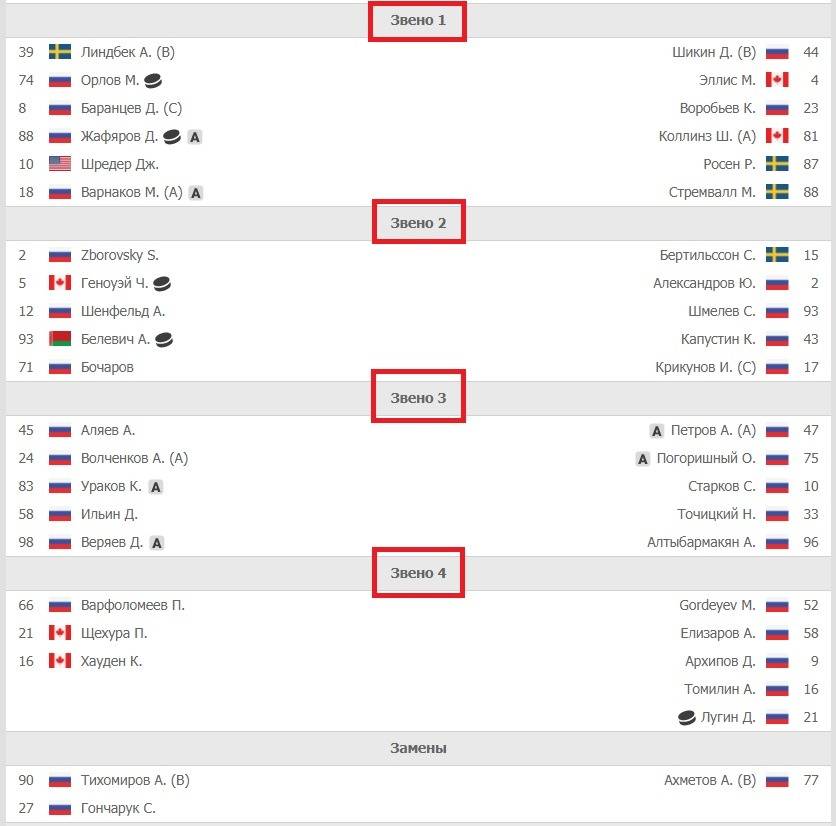Click the puck icon beside Орлов М.
Viewport: 836px width, 826px height.
[x=153, y=80]
